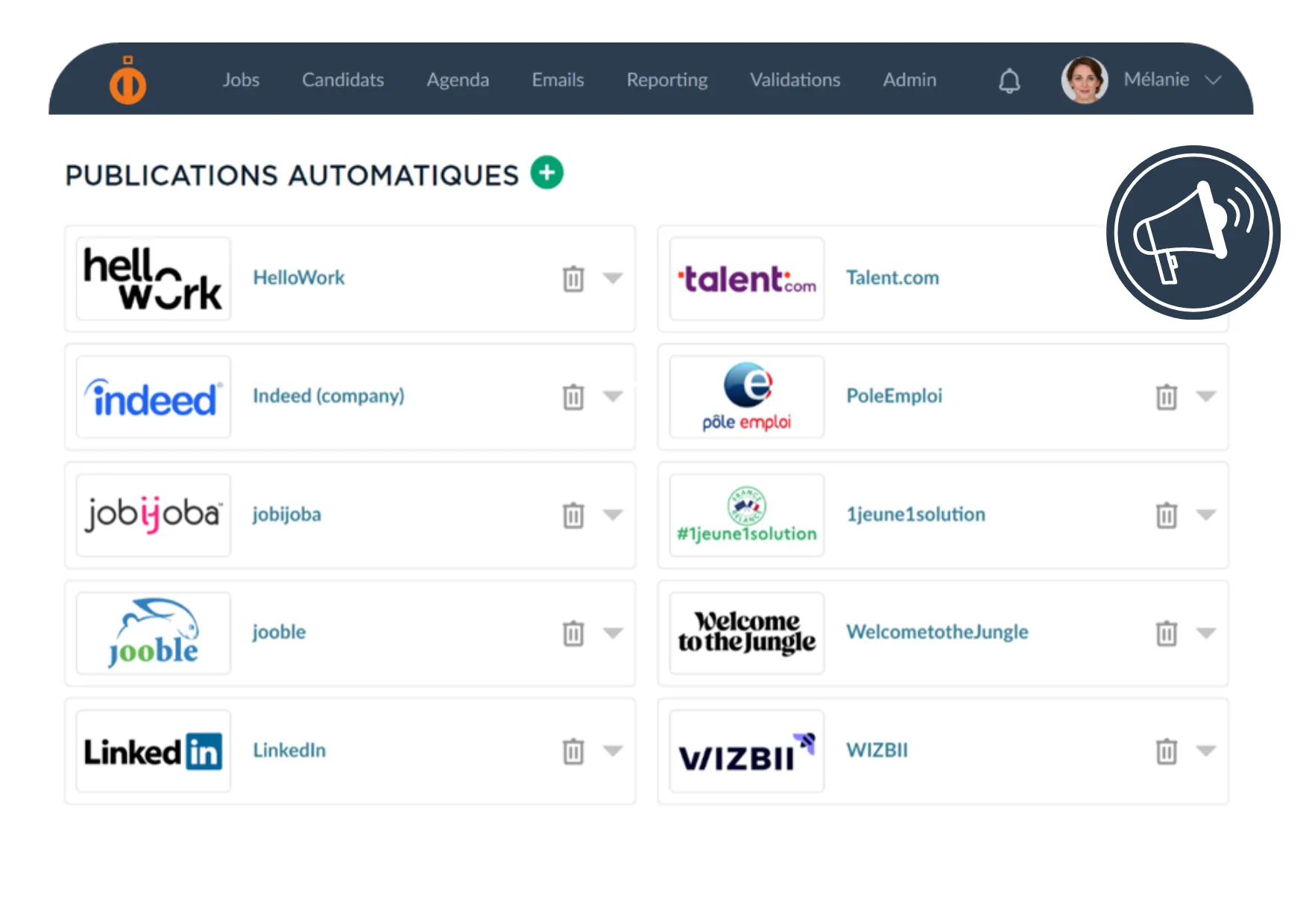Expand the WelcometotheJungle row arrow

[x=1206, y=633]
